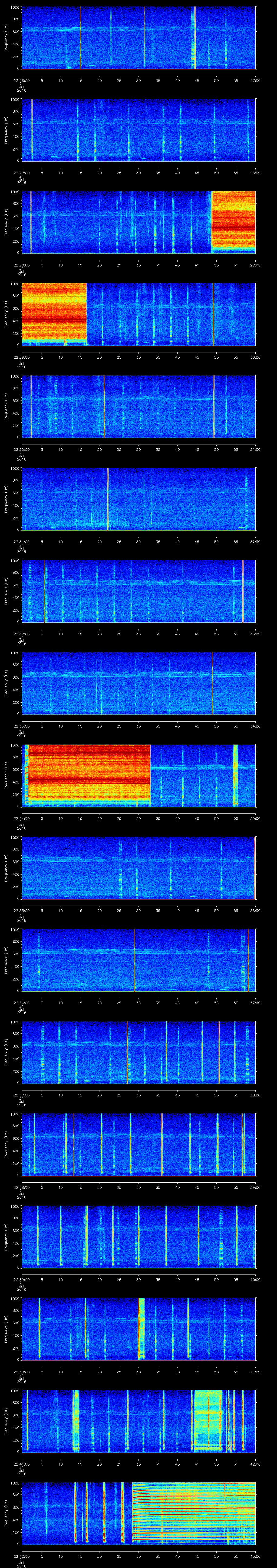Click the '22:34:00' time axis label
277x1568 pixels.
tap(21, 818)
